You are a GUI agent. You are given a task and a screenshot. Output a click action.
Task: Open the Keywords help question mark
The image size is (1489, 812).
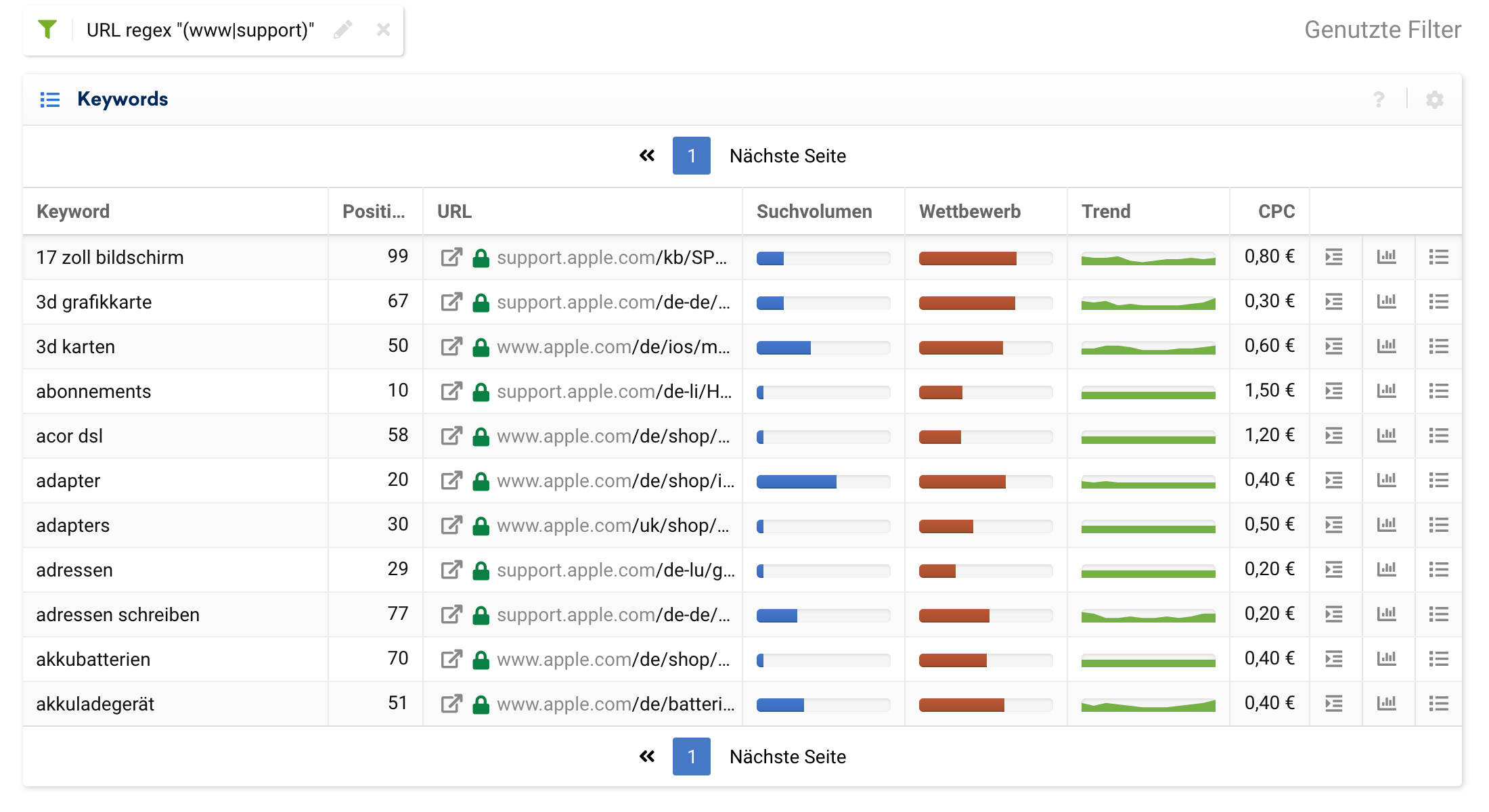pyautogui.click(x=1379, y=99)
